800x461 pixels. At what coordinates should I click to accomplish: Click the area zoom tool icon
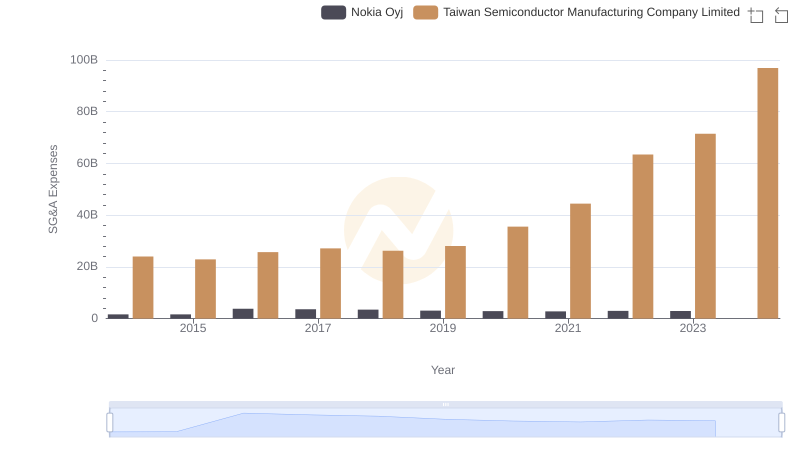click(756, 15)
